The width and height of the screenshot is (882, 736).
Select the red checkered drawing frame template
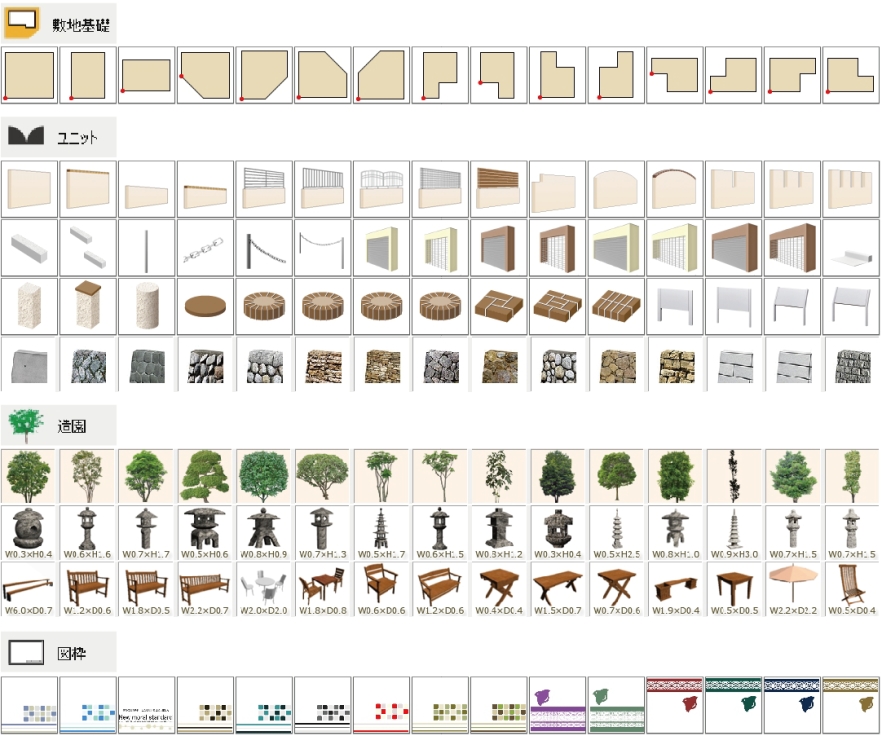click(381, 705)
